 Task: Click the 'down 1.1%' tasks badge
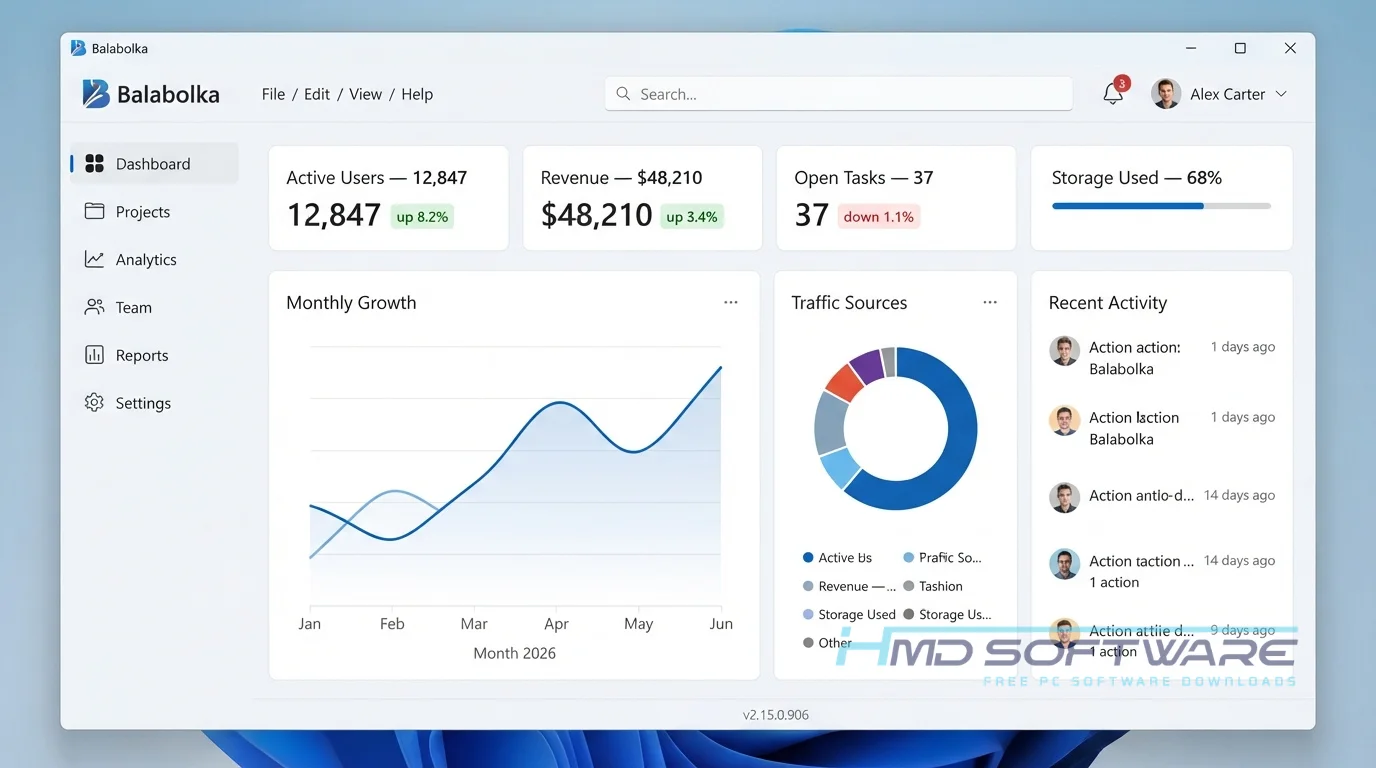point(878,217)
